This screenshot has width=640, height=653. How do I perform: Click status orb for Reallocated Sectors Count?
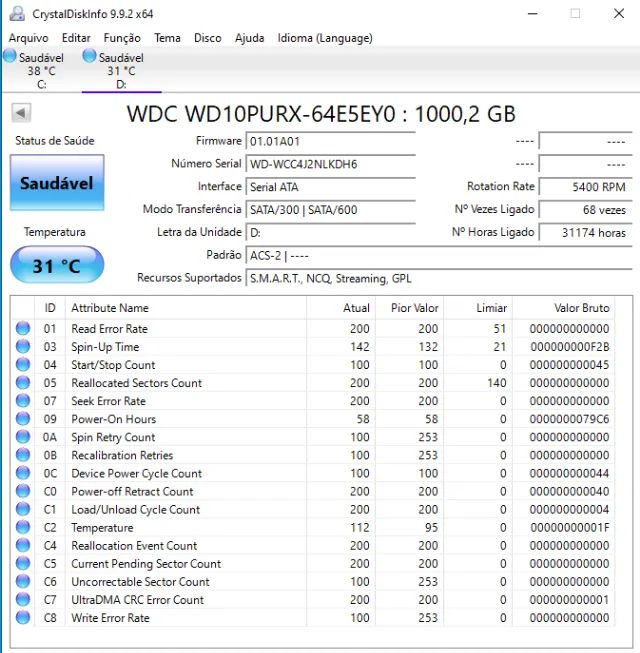coord(23,382)
